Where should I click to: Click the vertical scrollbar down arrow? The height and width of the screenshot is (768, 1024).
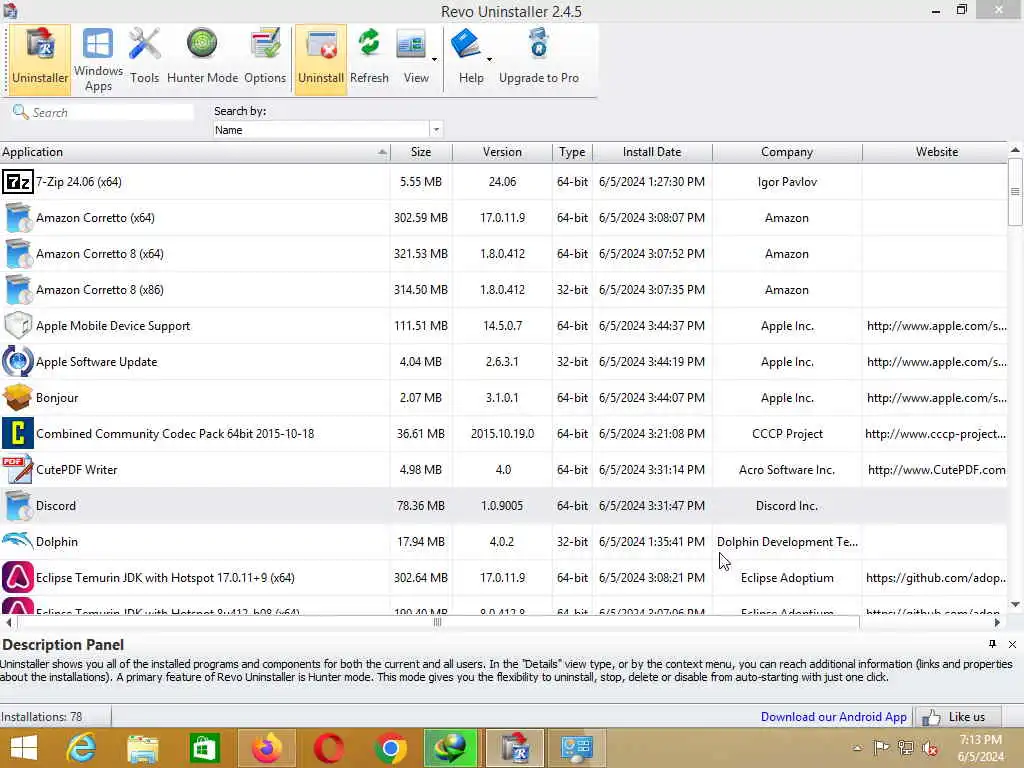point(1016,605)
